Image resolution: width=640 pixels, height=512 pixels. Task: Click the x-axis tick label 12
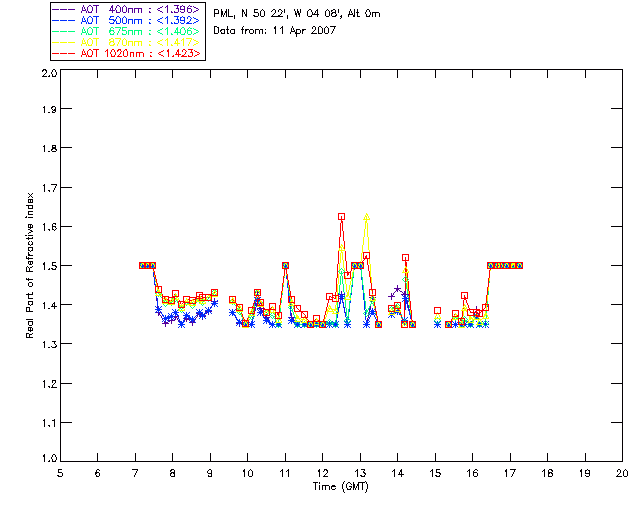point(322,473)
